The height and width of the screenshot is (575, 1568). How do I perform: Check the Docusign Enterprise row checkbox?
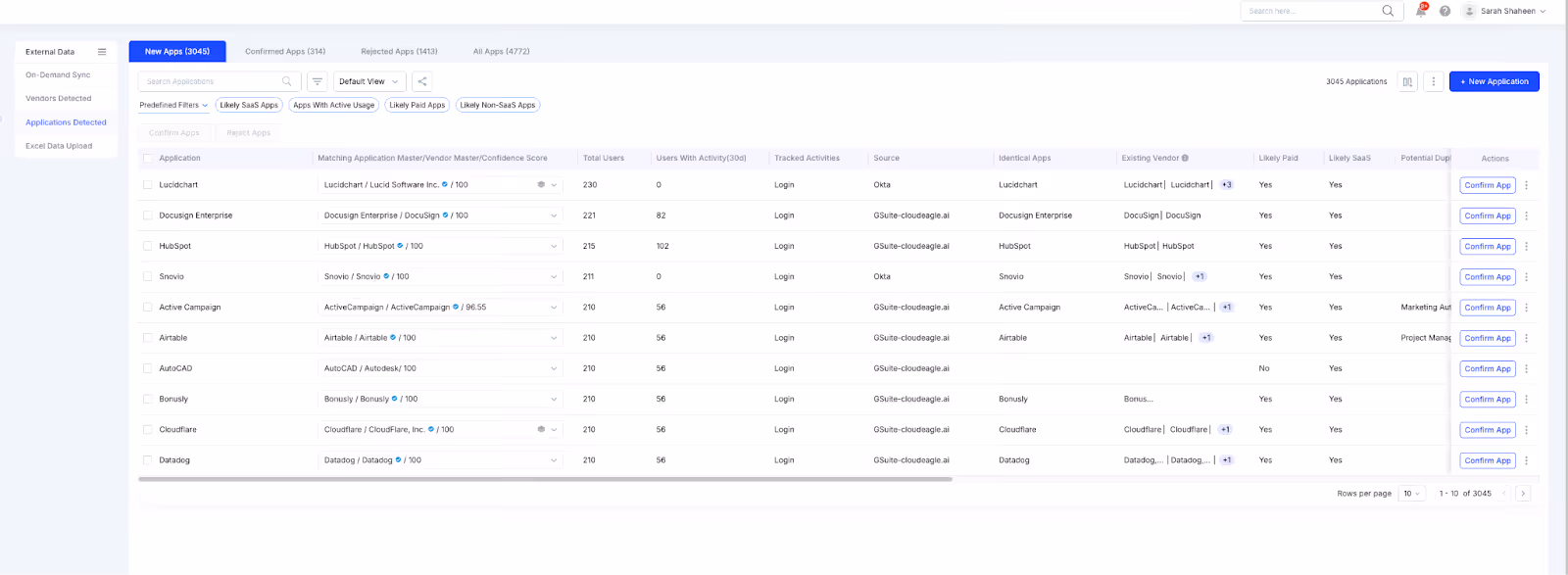coord(148,216)
